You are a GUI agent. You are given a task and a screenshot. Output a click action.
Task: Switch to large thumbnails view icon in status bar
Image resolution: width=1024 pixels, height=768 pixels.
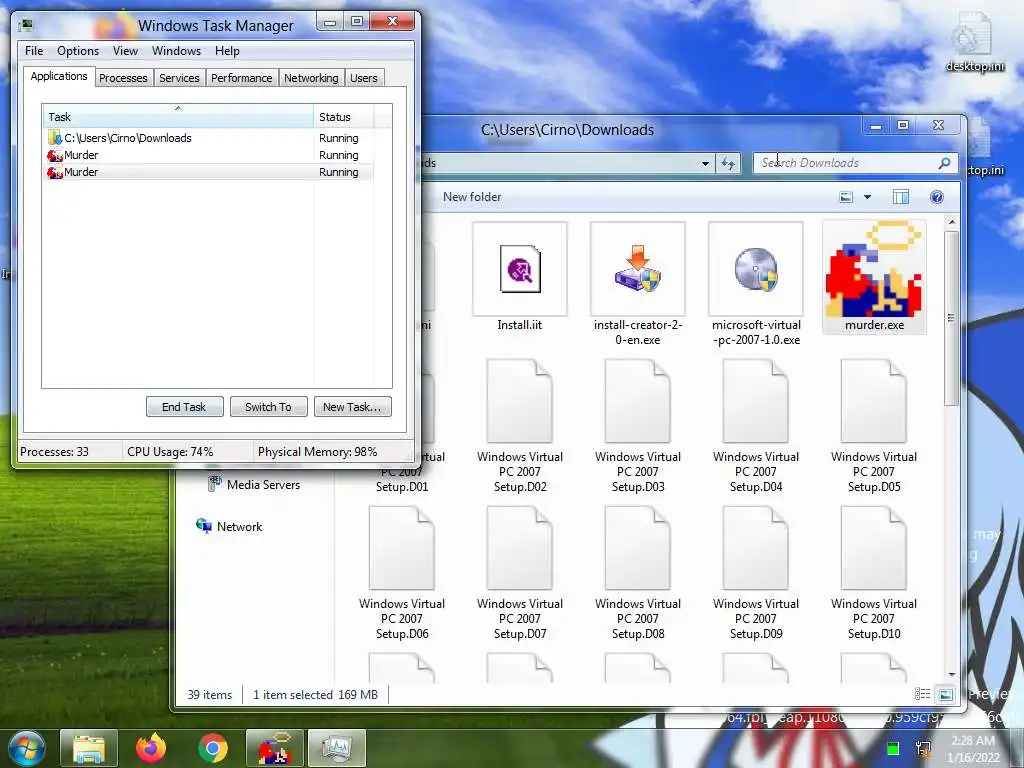(945, 694)
